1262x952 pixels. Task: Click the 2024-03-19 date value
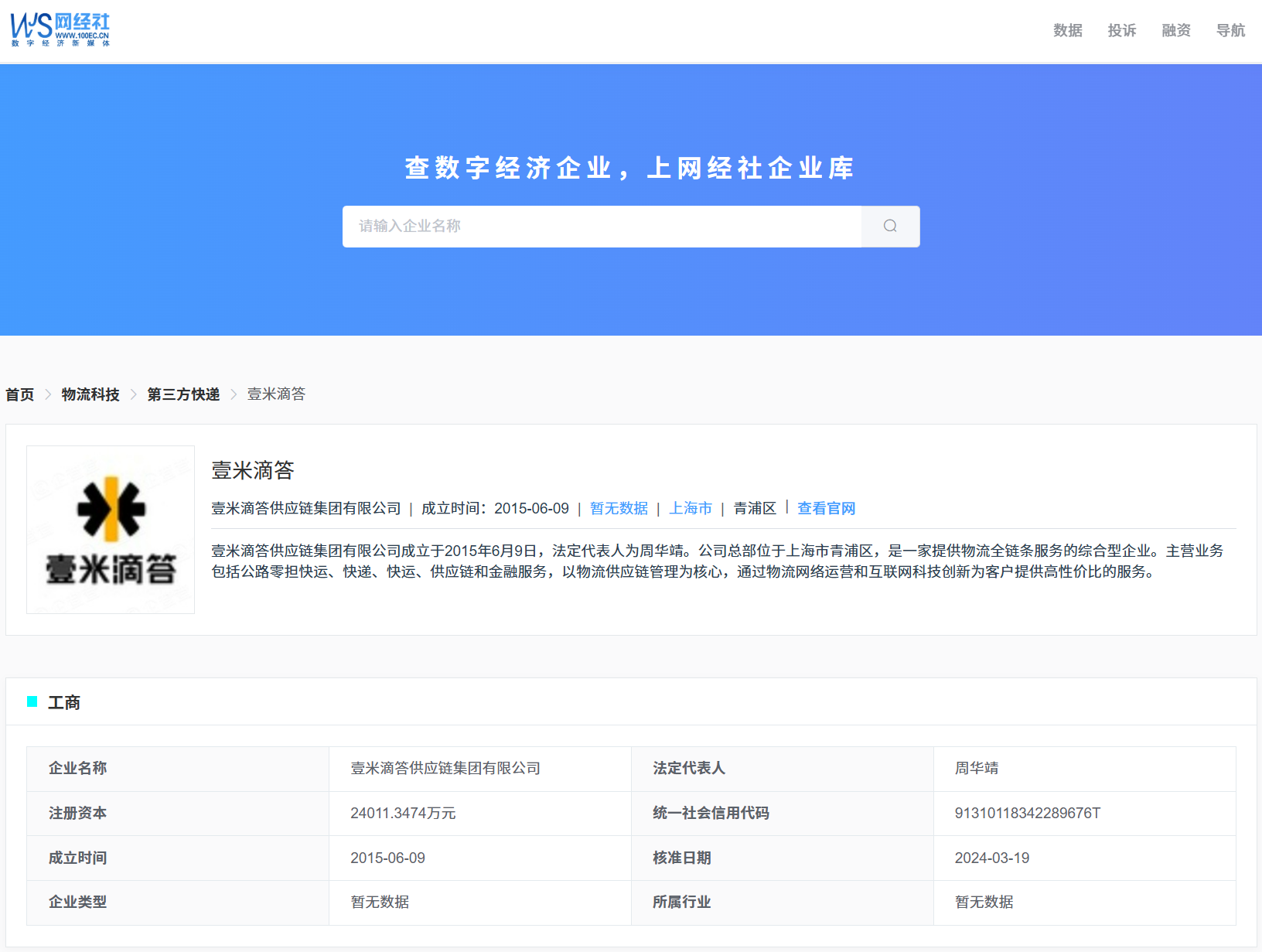(x=992, y=858)
